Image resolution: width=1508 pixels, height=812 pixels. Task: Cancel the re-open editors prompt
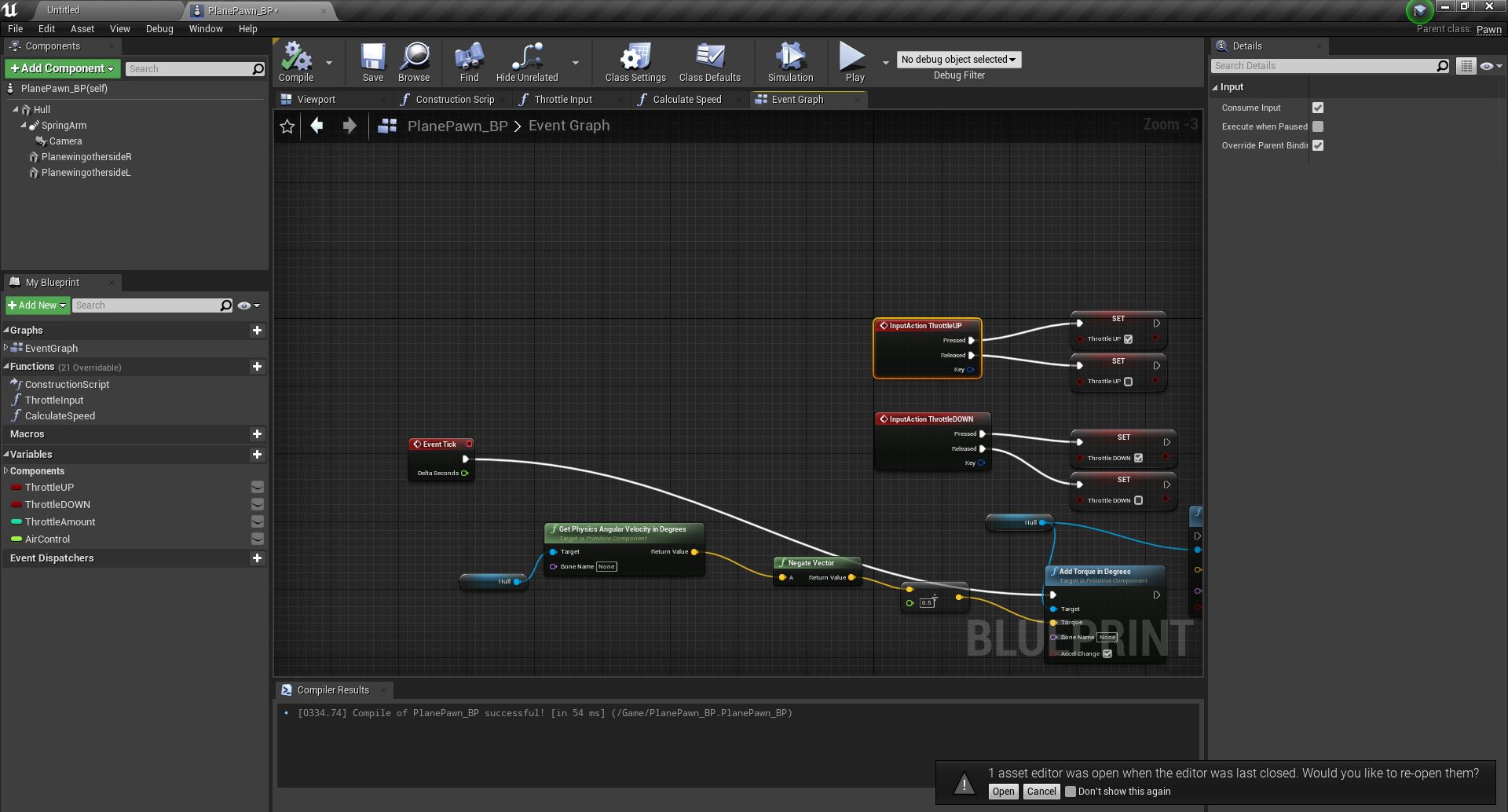(1041, 792)
